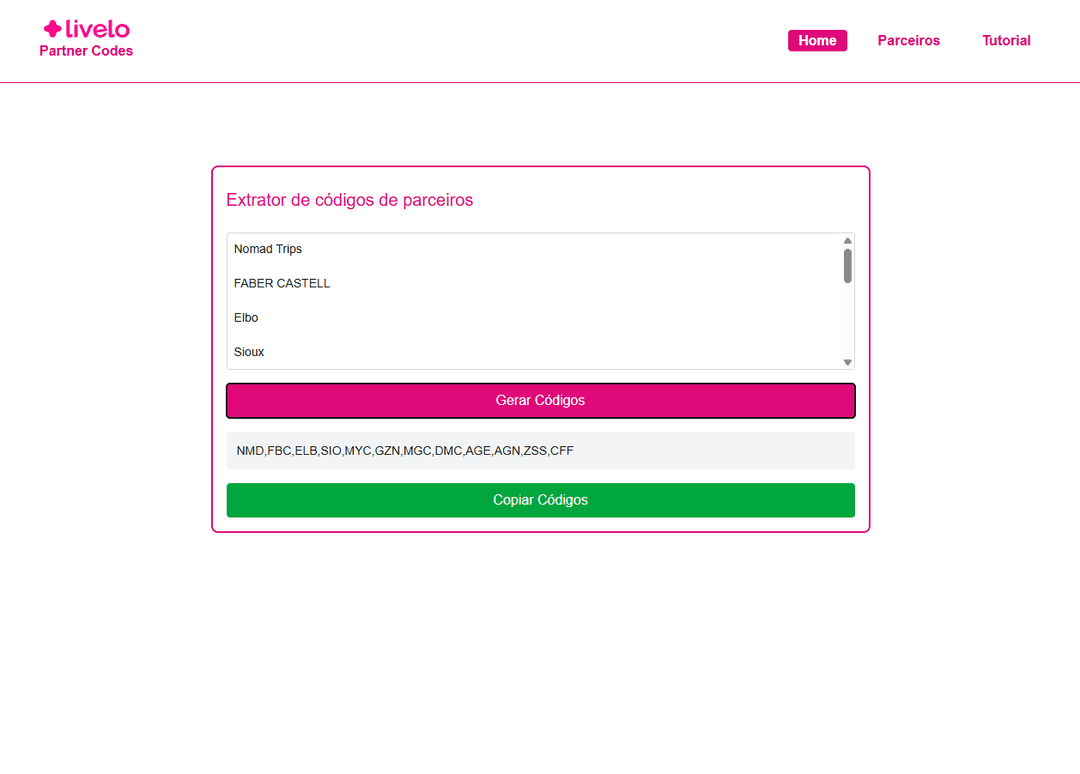Open the Livelo home via the logo

click(x=86, y=27)
